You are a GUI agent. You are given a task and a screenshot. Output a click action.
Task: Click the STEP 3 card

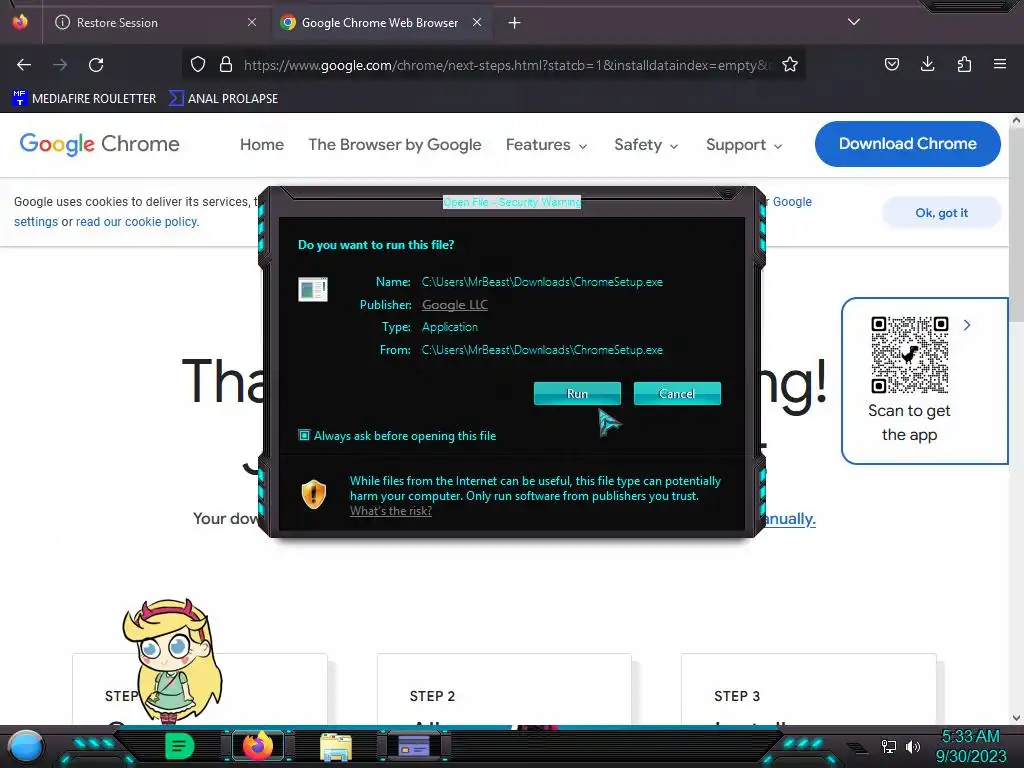pos(808,689)
